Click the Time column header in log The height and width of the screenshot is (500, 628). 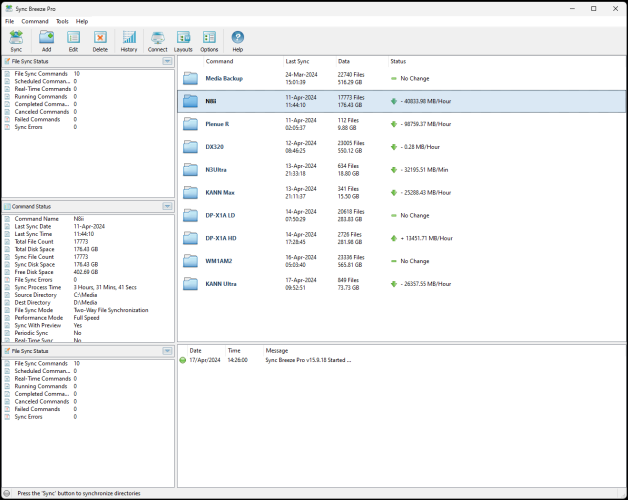[x=234, y=351]
